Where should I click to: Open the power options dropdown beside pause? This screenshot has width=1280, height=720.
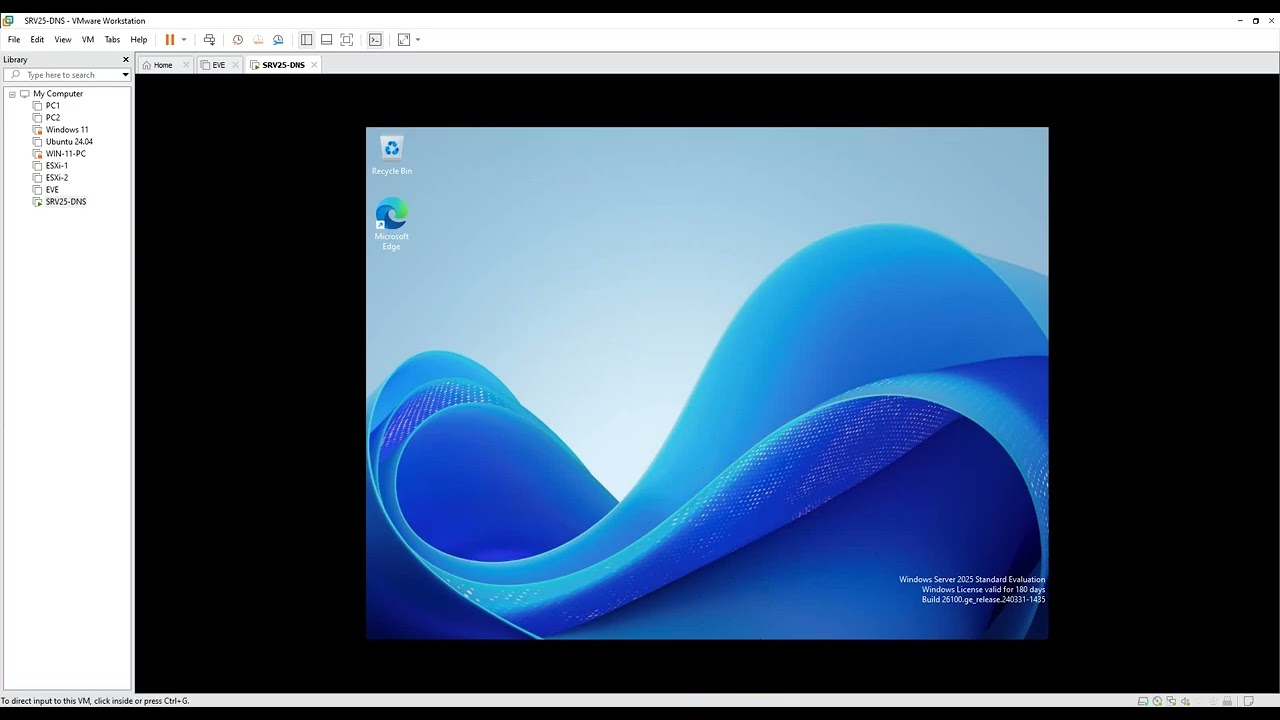pos(184,40)
